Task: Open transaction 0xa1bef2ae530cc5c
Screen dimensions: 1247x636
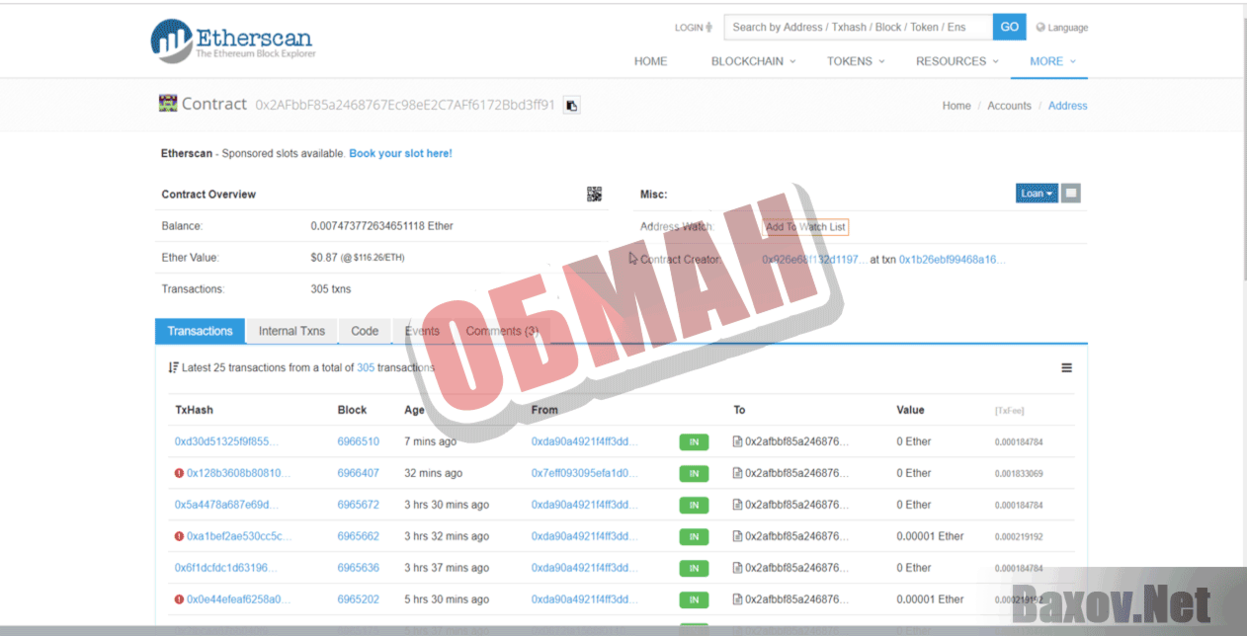Action: point(239,536)
